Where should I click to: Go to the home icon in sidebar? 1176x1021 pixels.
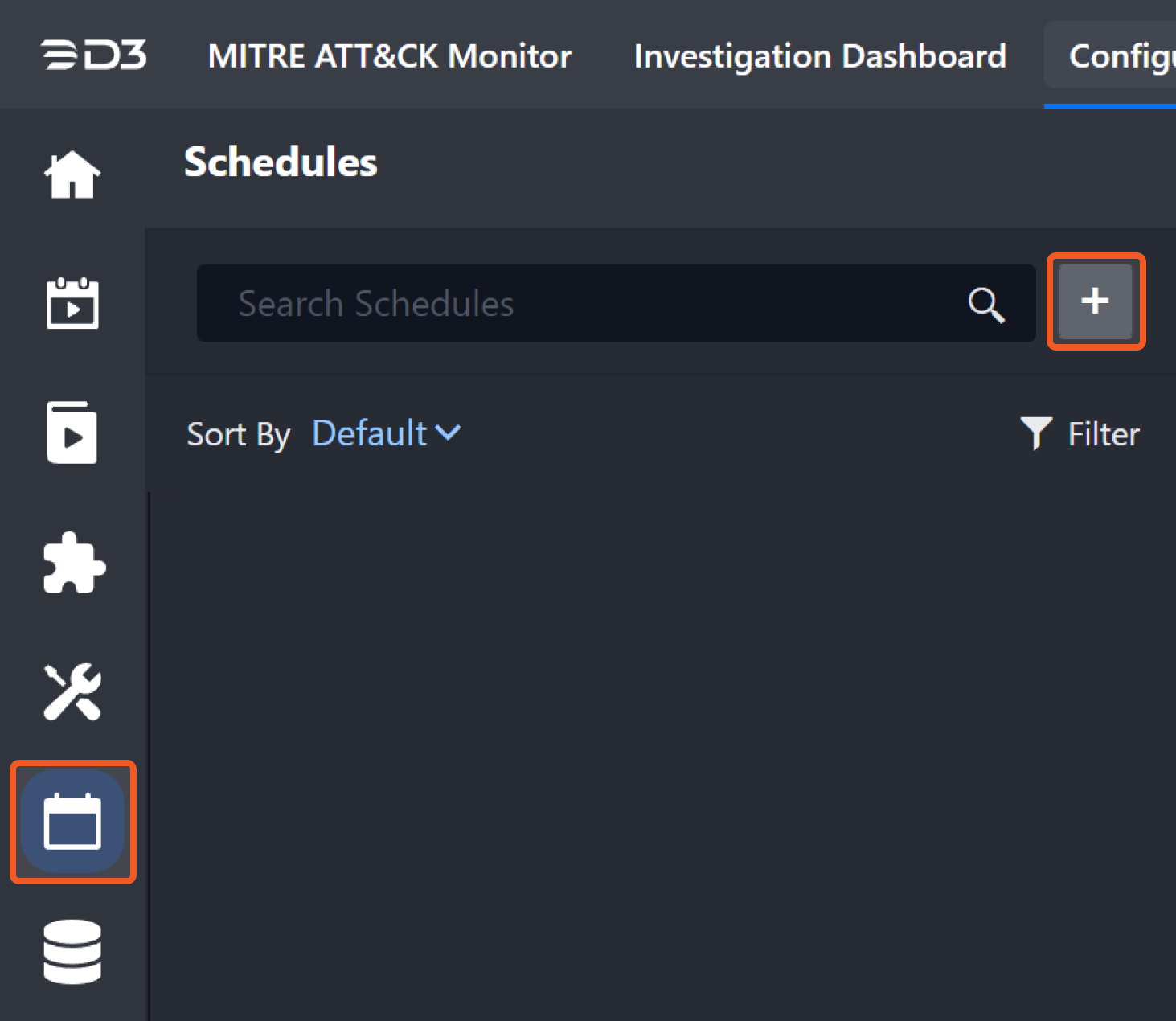pyautogui.click(x=72, y=174)
